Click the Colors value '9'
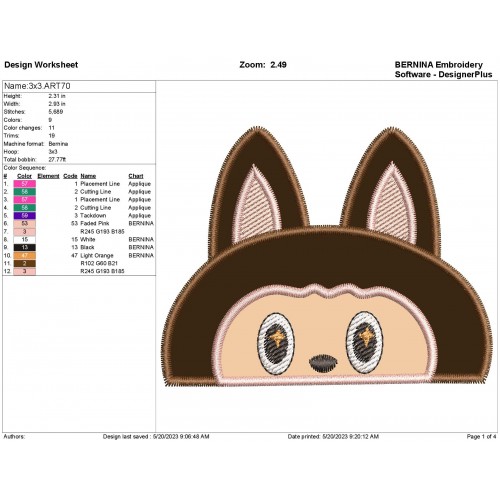Viewport: 500px width, 500px height. pyautogui.click(x=50, y=120)
